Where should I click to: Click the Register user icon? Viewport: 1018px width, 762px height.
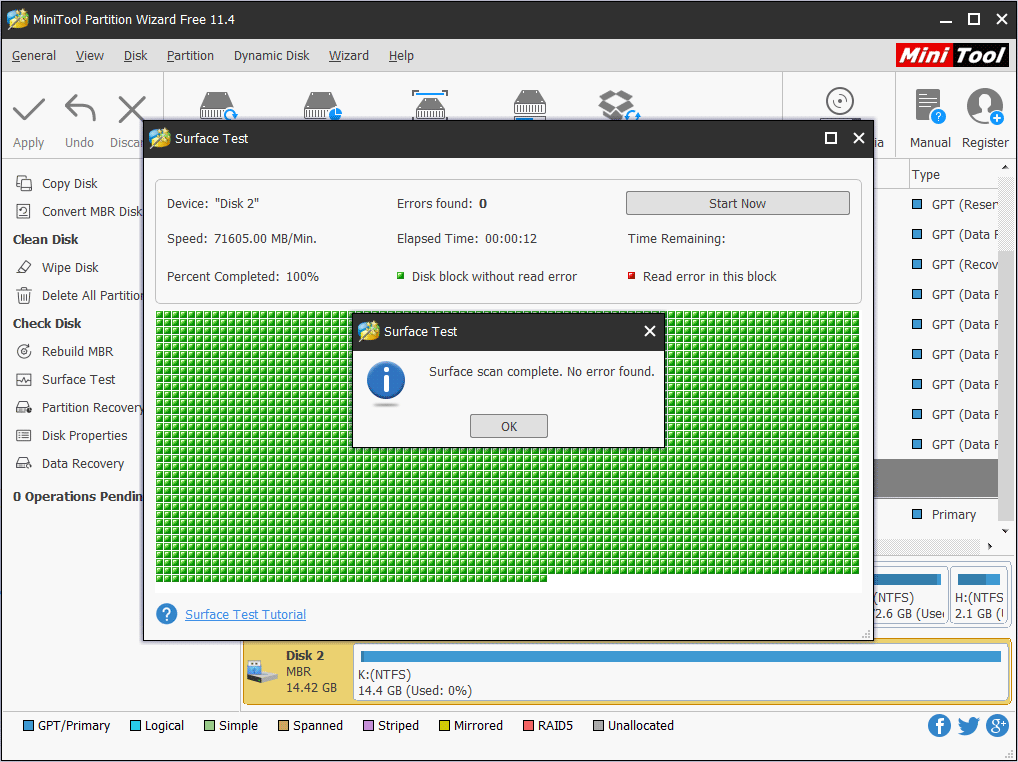(x=984, y=107)
